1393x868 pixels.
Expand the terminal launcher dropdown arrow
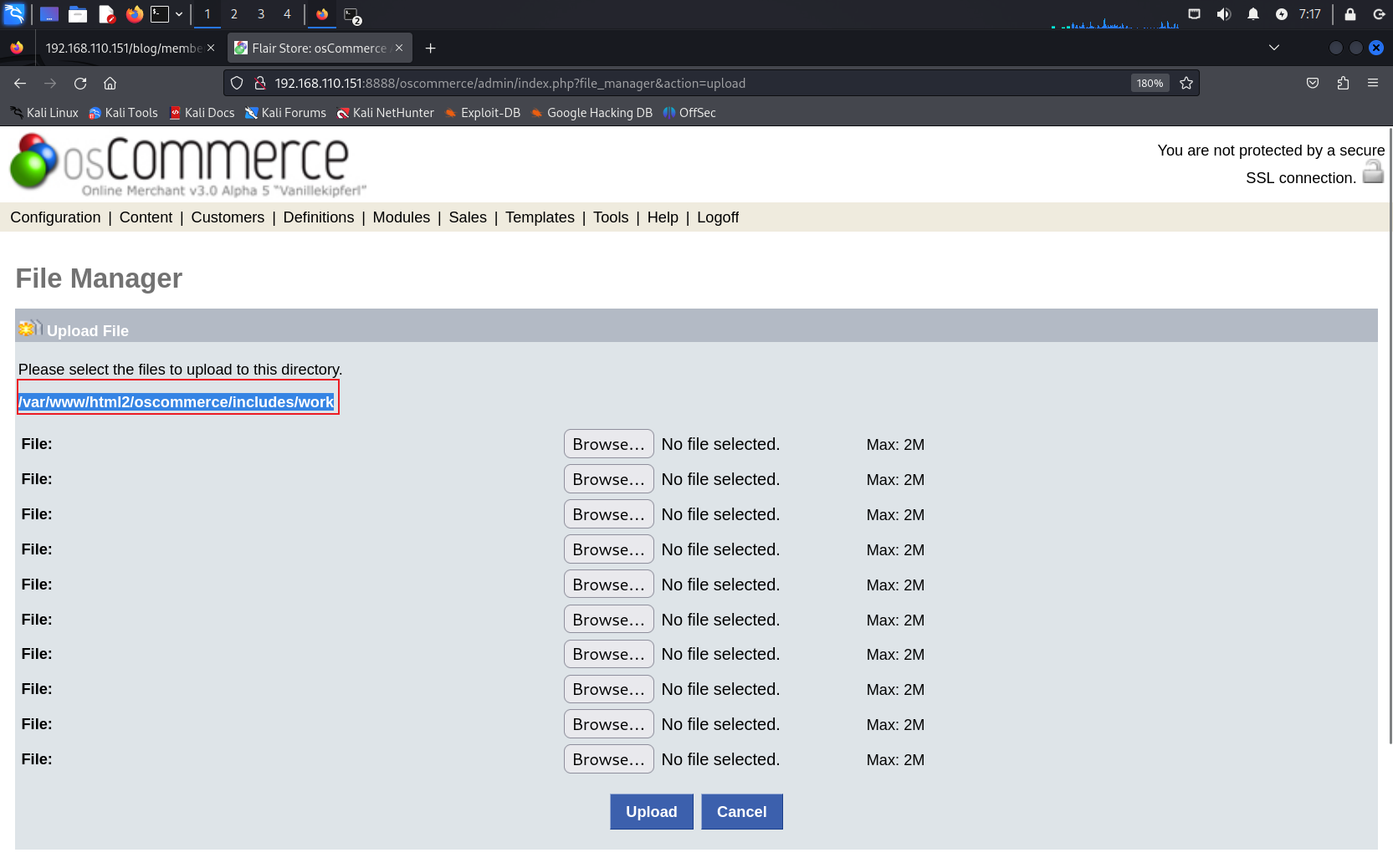coord(179,14)
